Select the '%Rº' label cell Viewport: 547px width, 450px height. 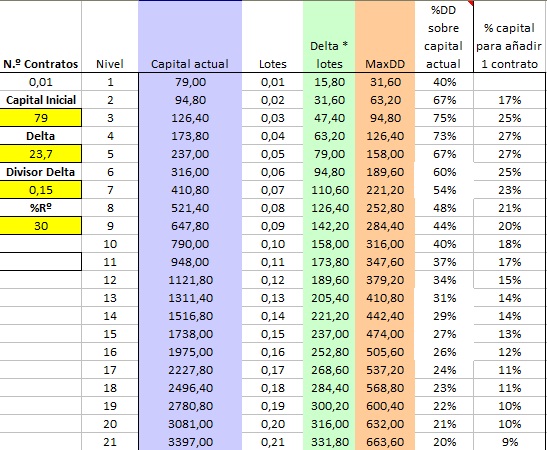pos(40,208)
